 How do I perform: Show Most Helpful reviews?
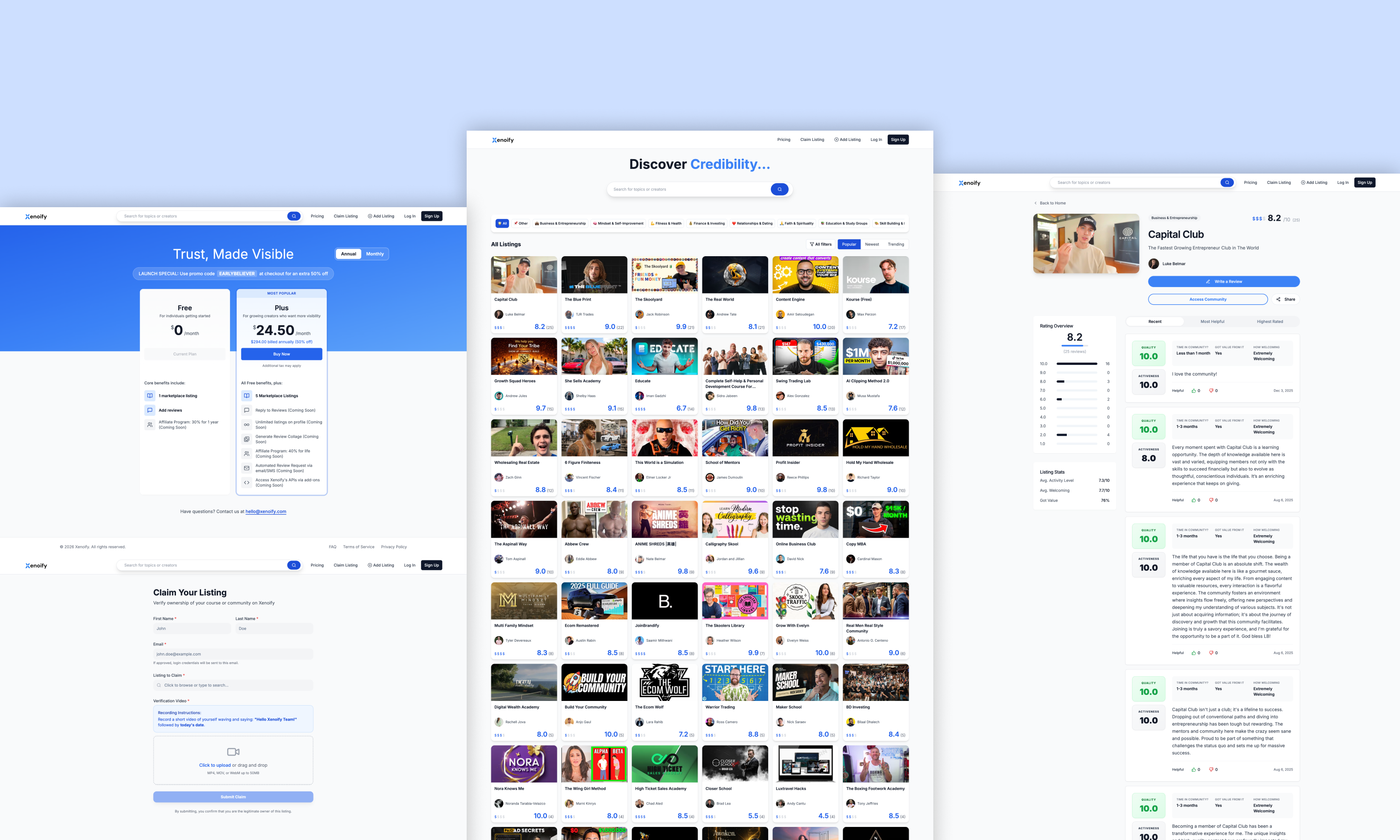click(x=1212, y=322)
